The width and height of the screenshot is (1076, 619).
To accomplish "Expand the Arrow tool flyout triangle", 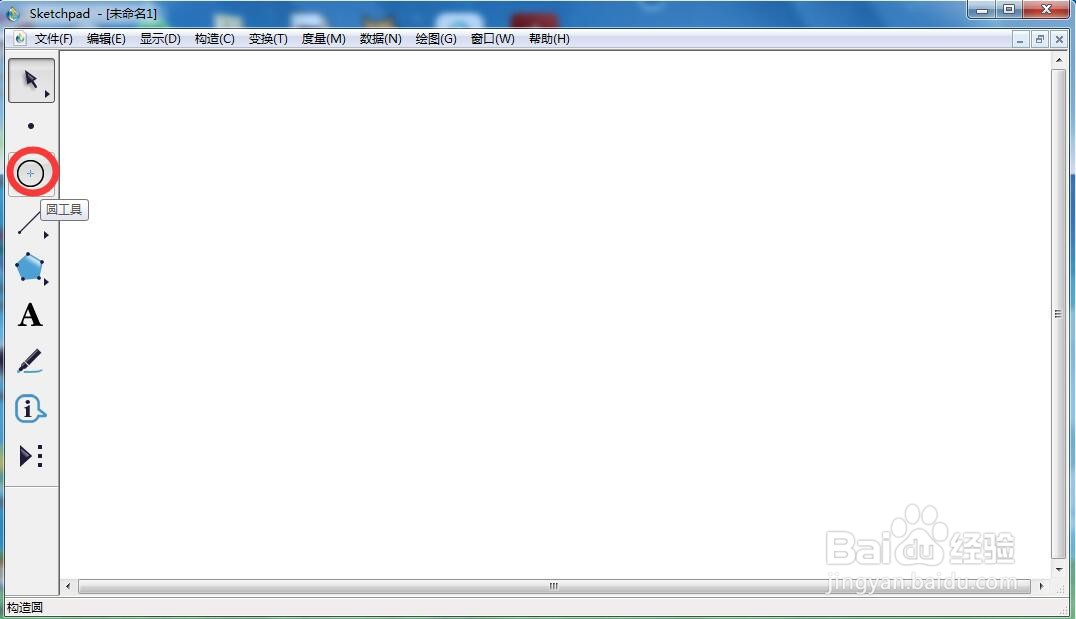I will (x=47, y=94).
